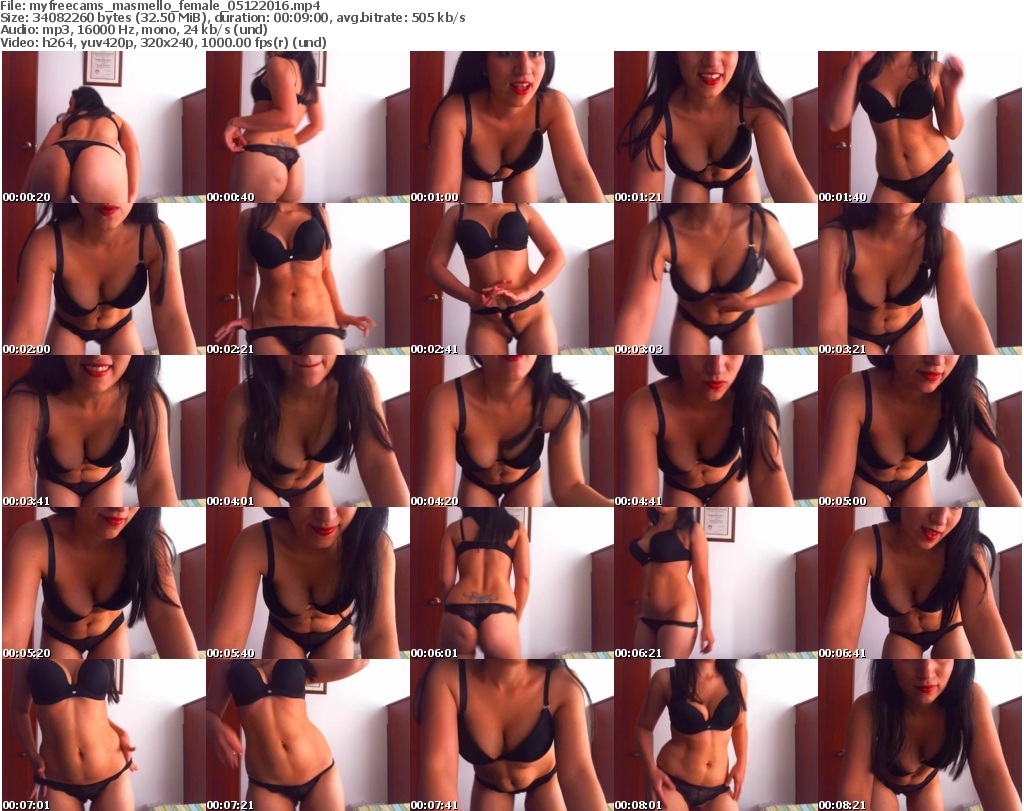Screen dimensions: 1024x811
Task: Select the thumbnail frame stamped 00:00:40
Action: coord(308,127)
